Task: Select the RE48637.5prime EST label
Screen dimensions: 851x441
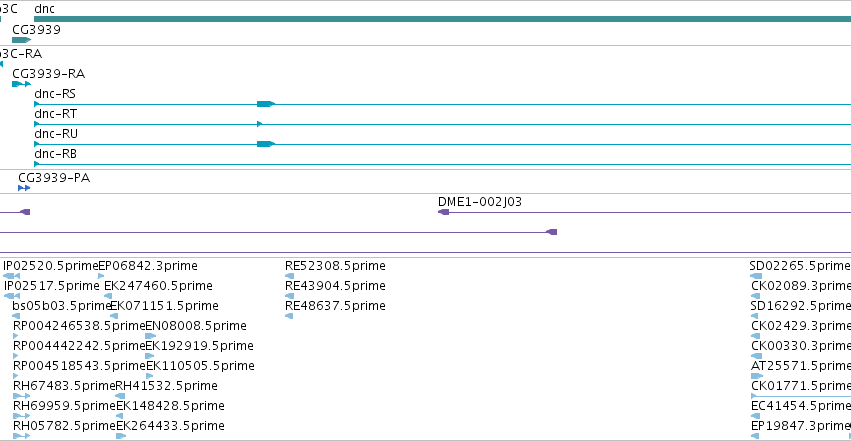Action: (335, 306)
